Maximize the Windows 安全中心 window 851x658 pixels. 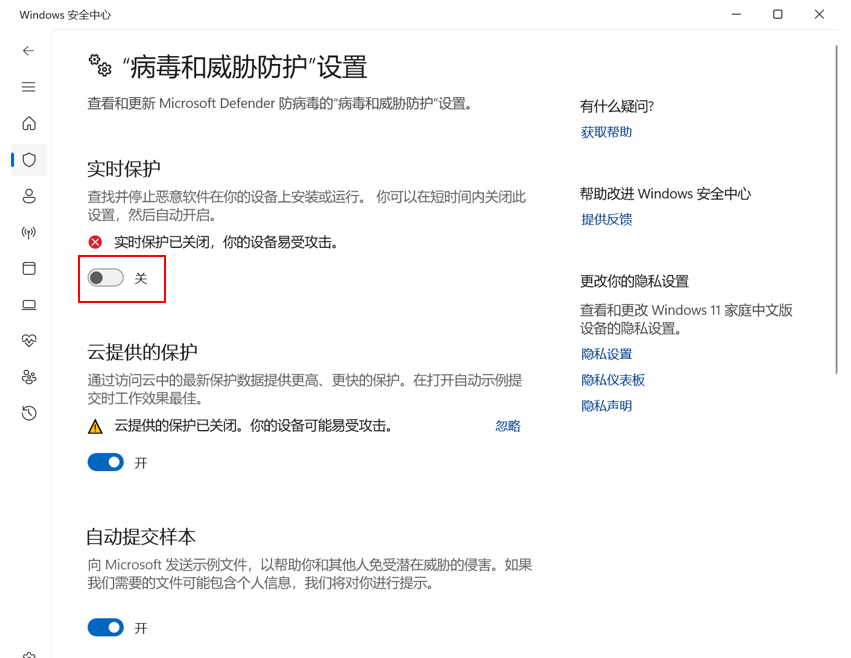point(777,15)
